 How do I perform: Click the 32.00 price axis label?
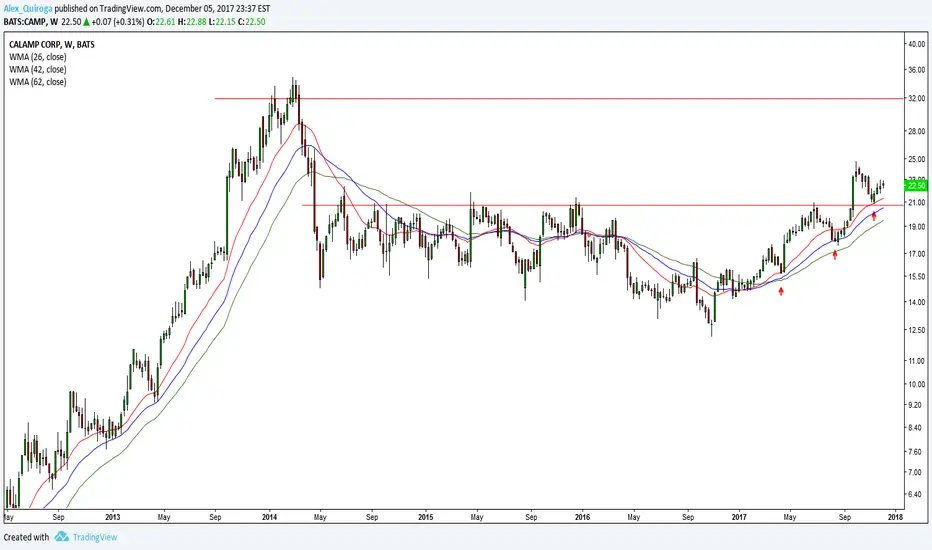coord(916,98)
